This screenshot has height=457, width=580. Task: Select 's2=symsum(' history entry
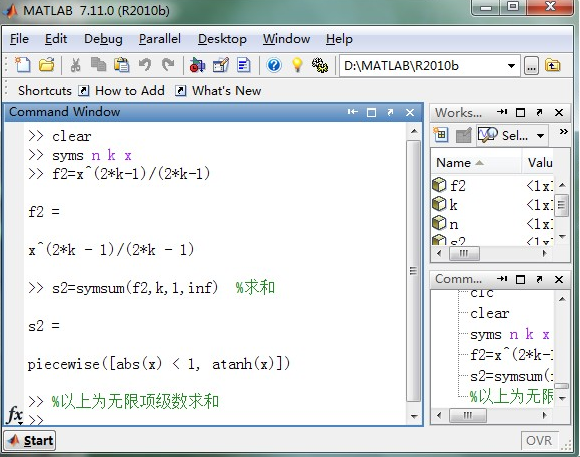point(512,377)
